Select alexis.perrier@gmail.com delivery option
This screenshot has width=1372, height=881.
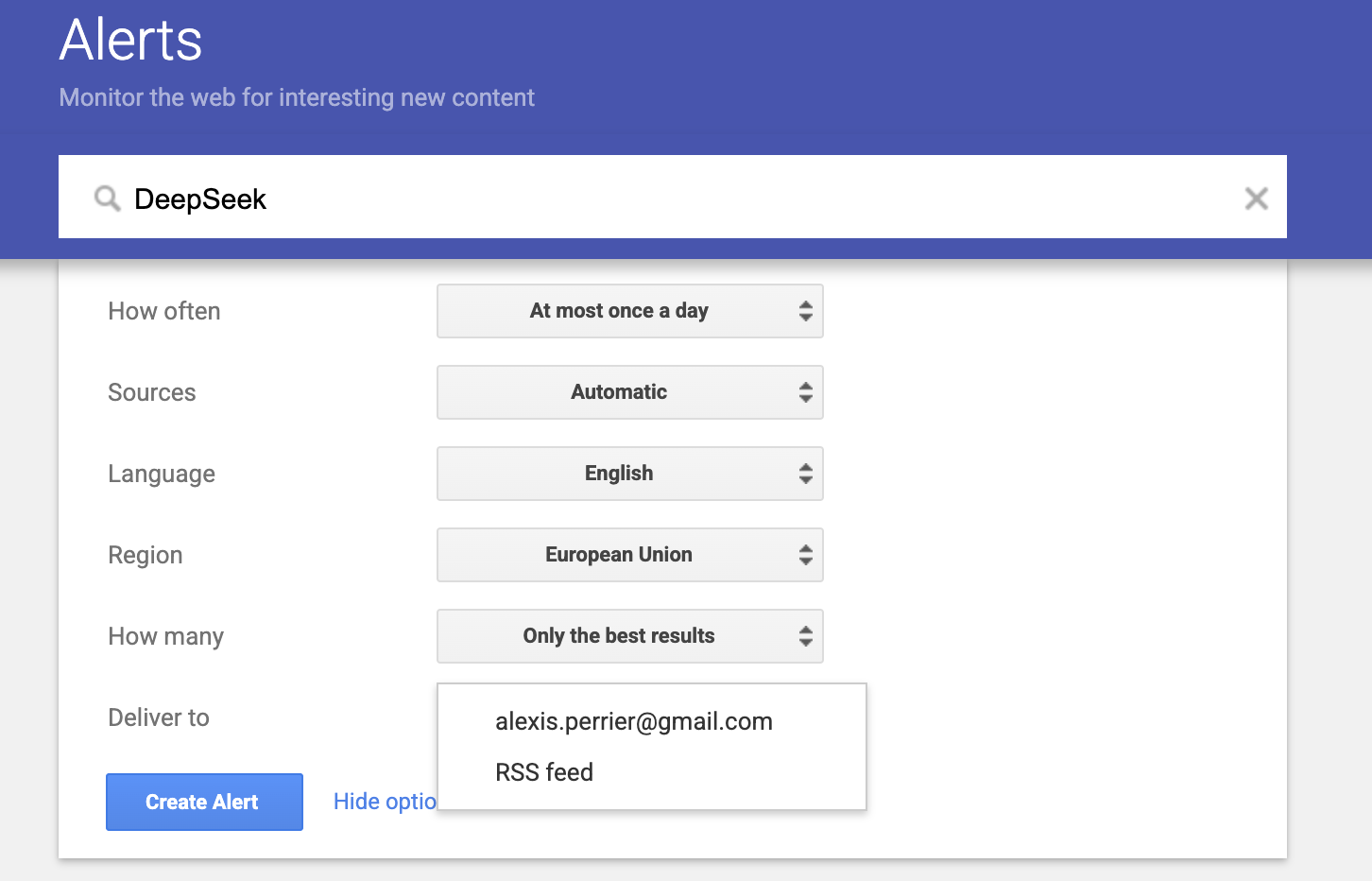coord(633,722)
